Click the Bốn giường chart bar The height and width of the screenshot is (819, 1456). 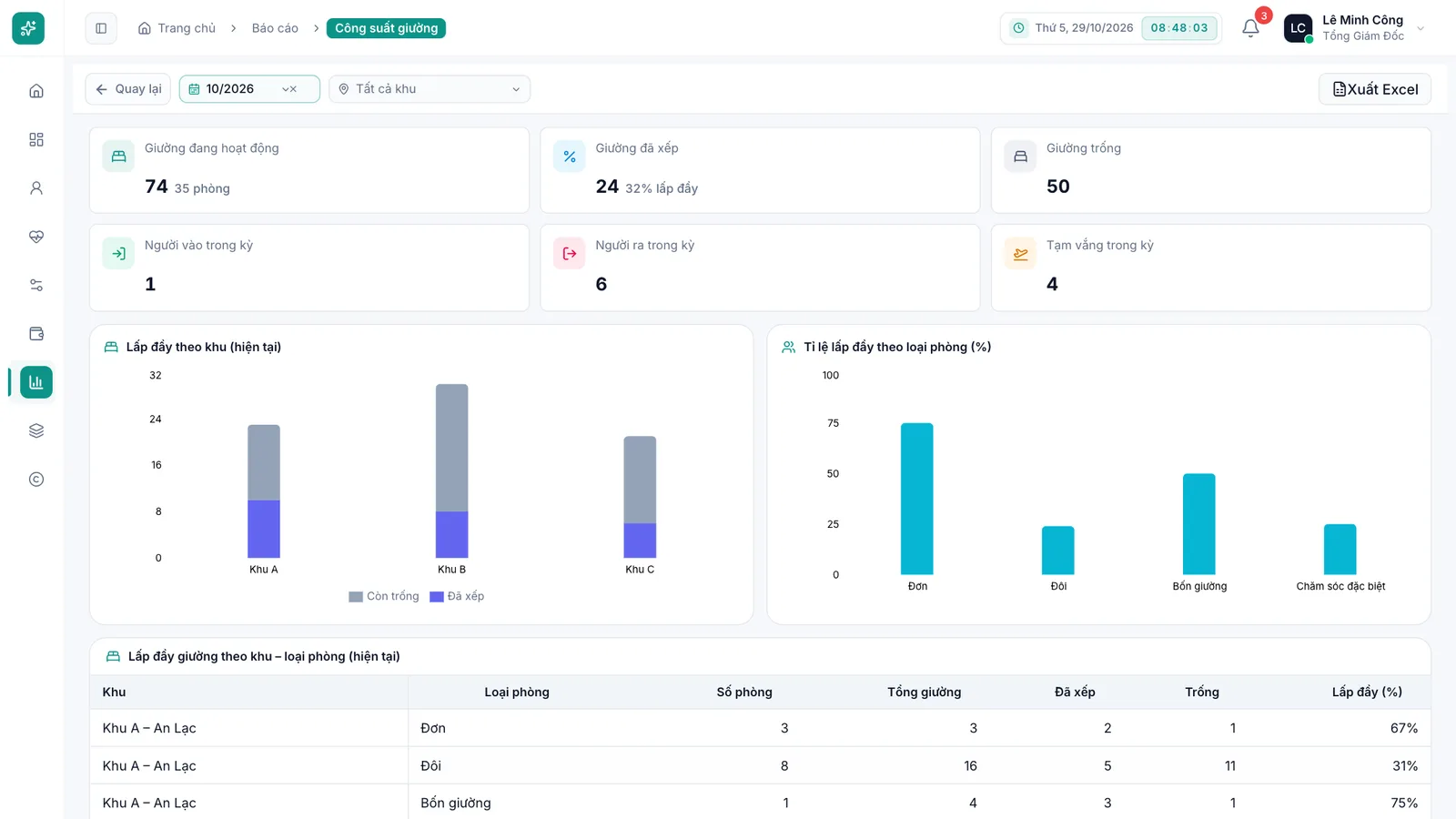point(1199,524)
